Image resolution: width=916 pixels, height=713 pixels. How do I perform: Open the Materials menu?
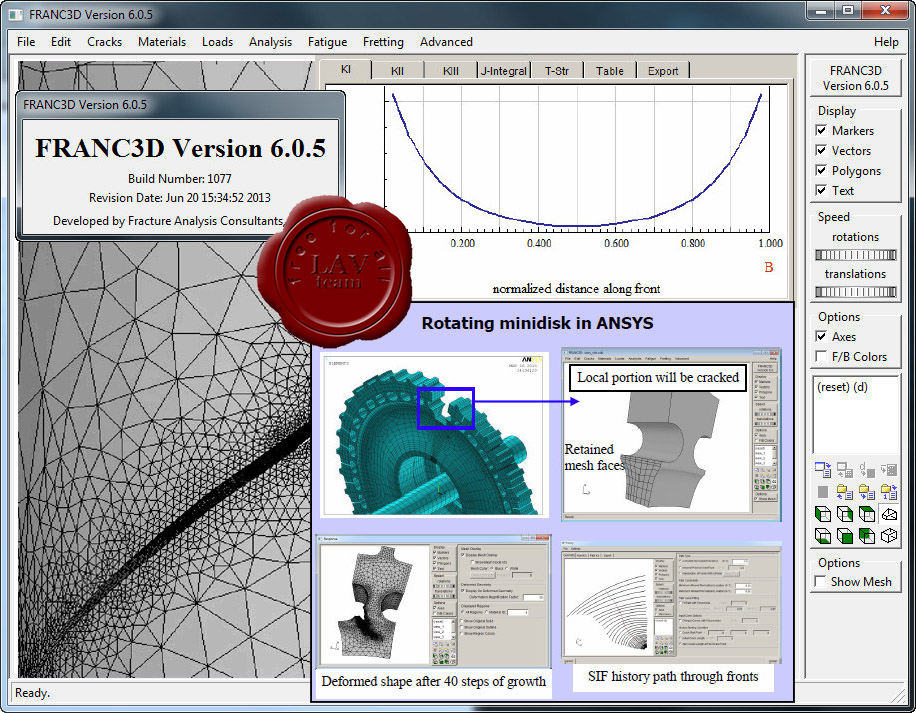pos(162,42)
